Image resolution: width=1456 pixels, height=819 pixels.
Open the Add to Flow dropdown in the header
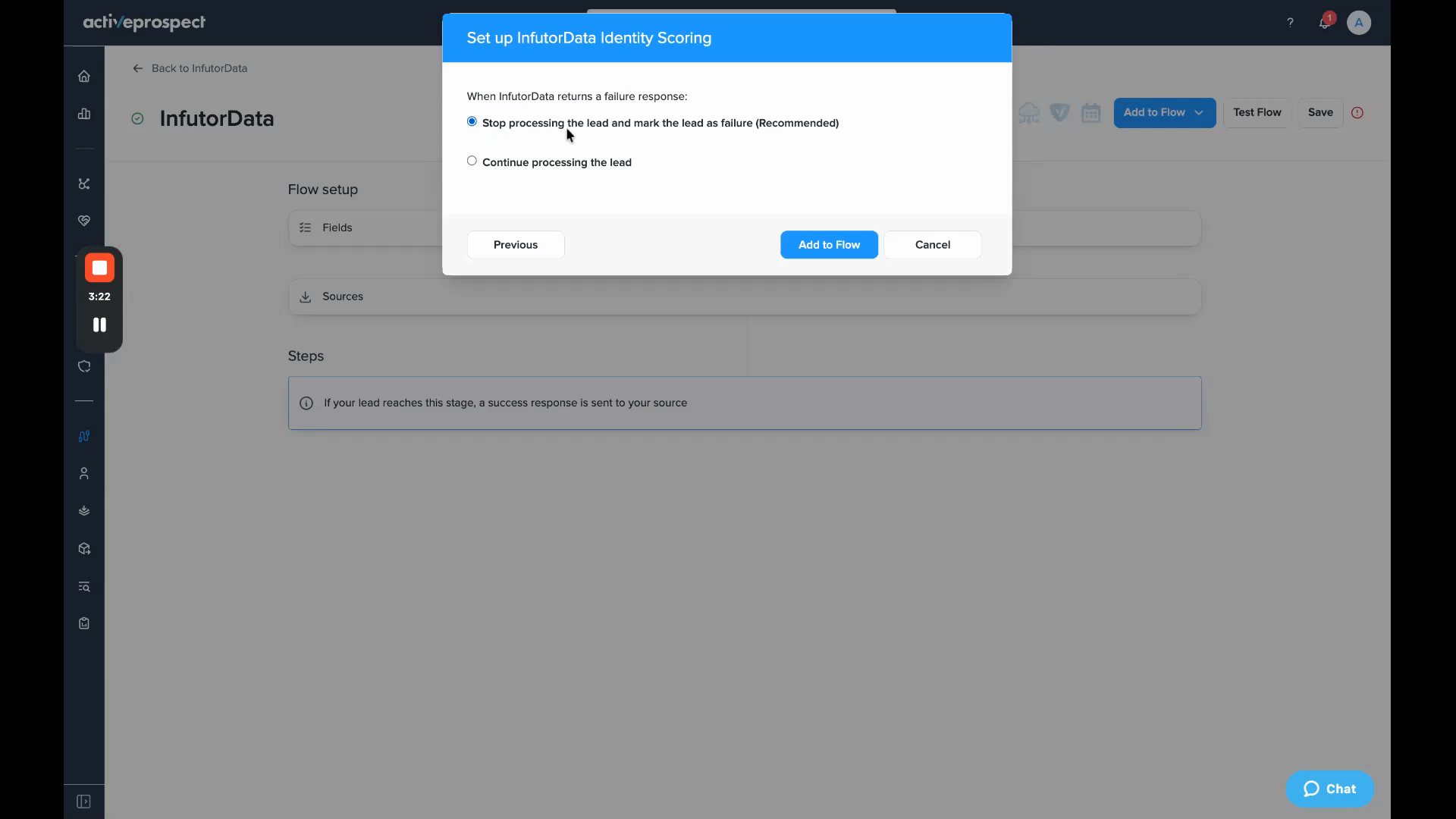(1164, 112)
